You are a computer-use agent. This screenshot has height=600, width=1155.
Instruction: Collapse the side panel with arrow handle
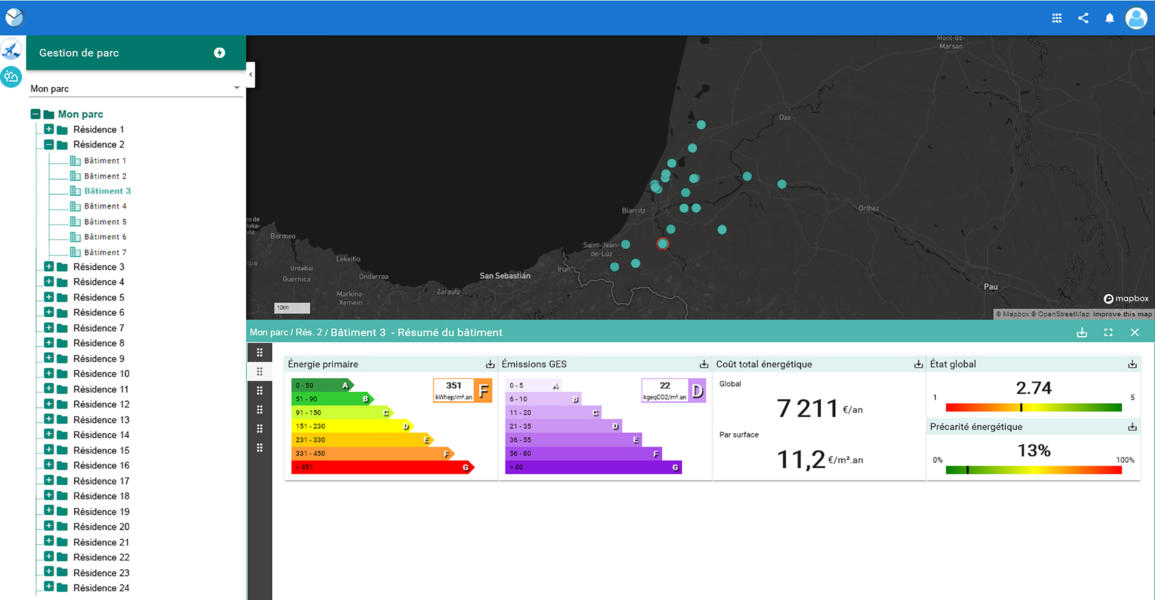pos(250,74)
